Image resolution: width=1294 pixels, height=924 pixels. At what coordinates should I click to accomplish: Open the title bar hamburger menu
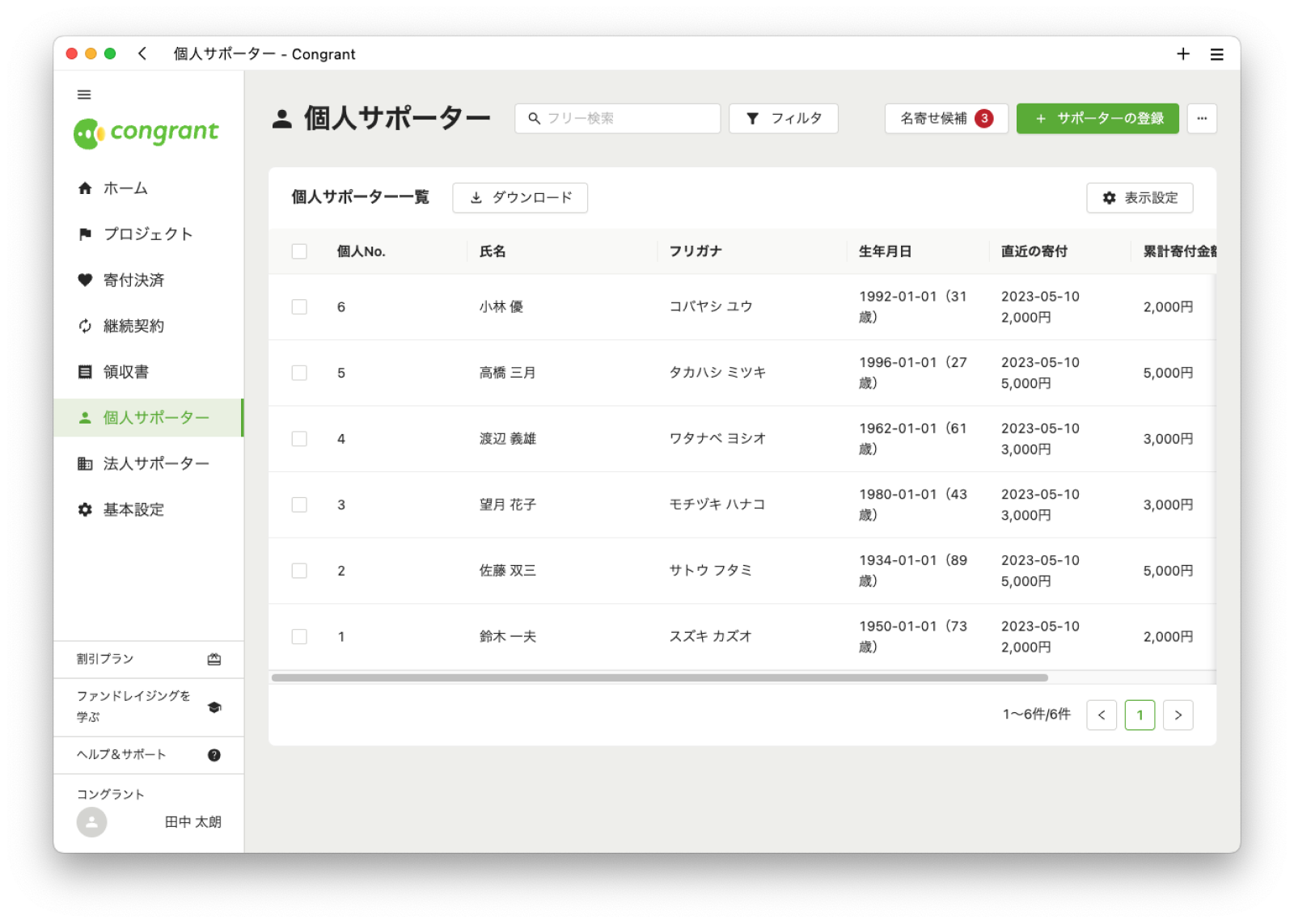(1216, 54)
